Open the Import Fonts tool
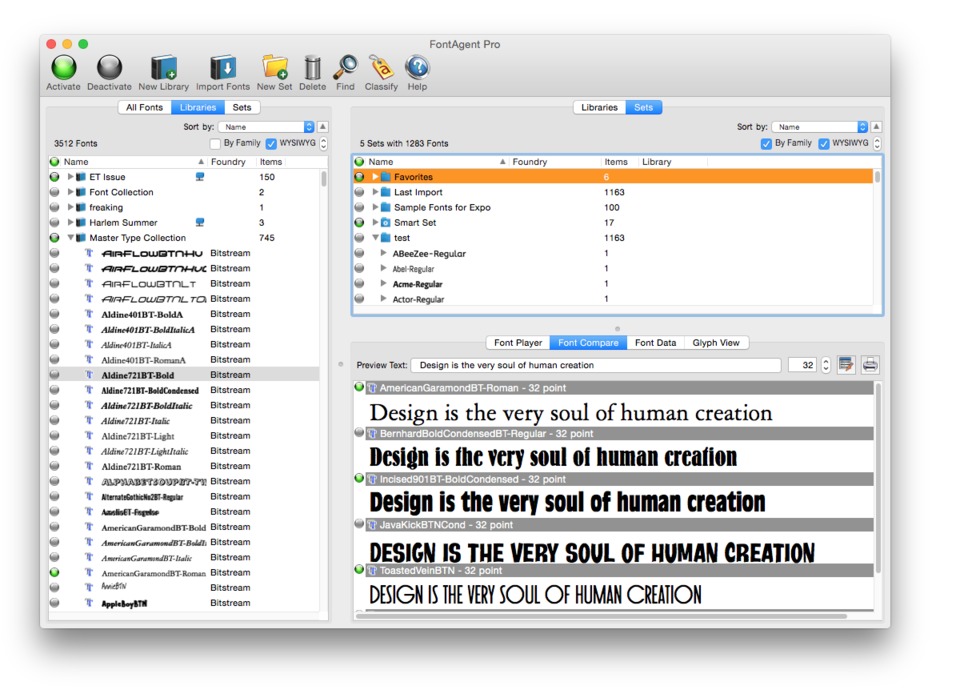Screen dimensions: 960x694 (x=223, y=68)
